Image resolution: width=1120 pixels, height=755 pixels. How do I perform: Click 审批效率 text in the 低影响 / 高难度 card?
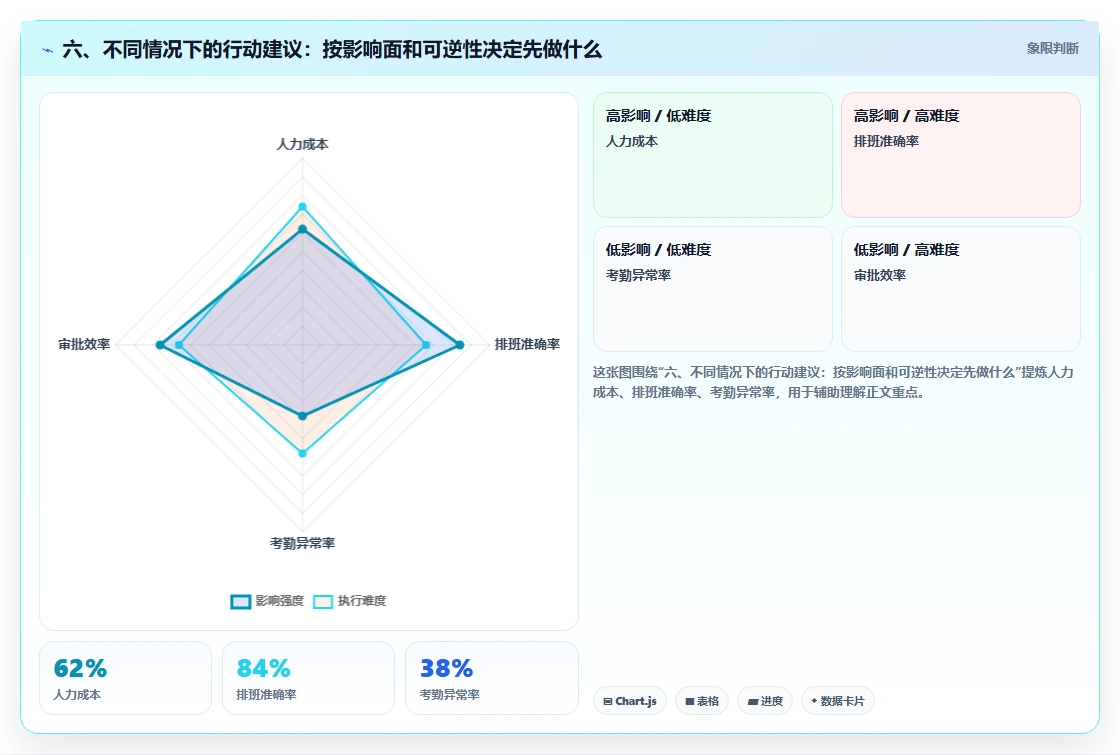(879, 275)
